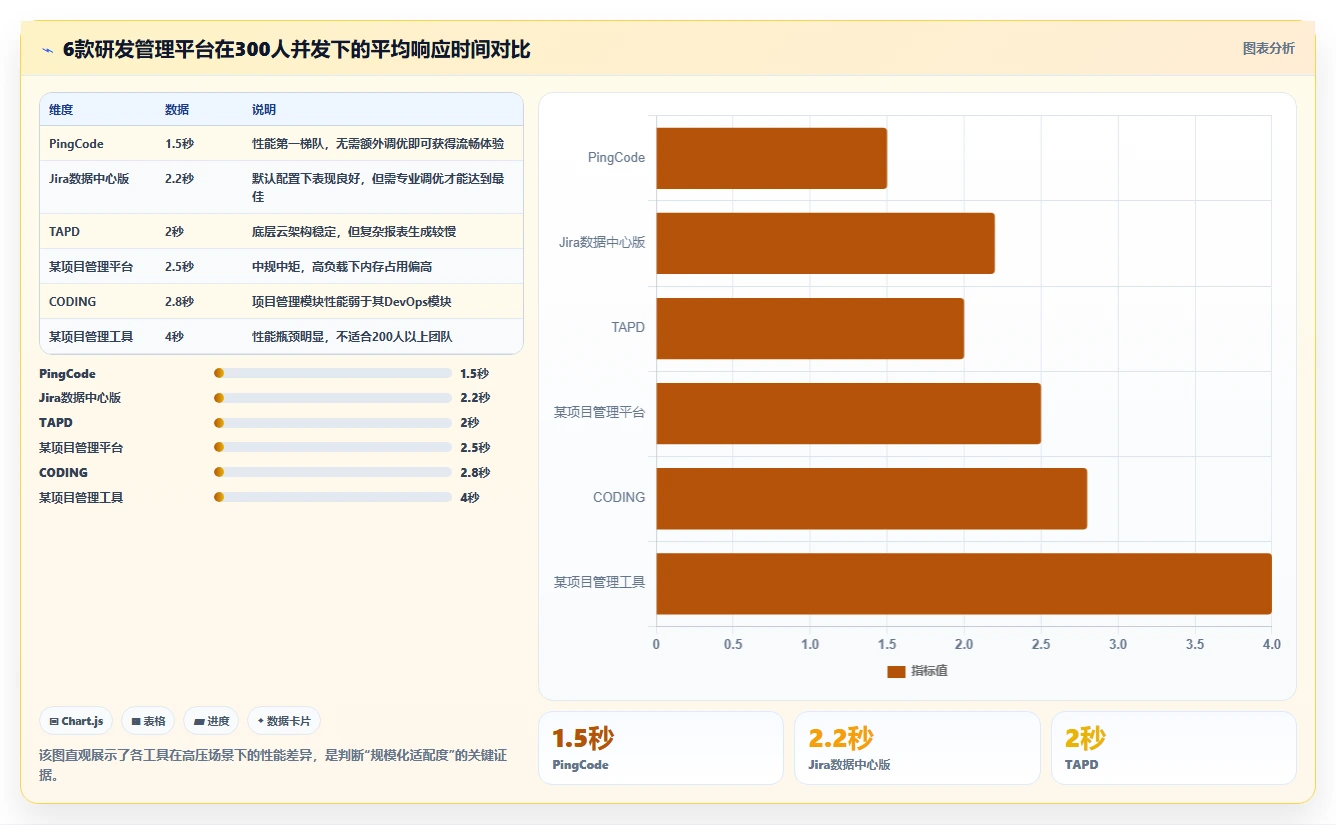Click the 维度 column header
This screenshot has height=825, width=1336.
point(61,110)
